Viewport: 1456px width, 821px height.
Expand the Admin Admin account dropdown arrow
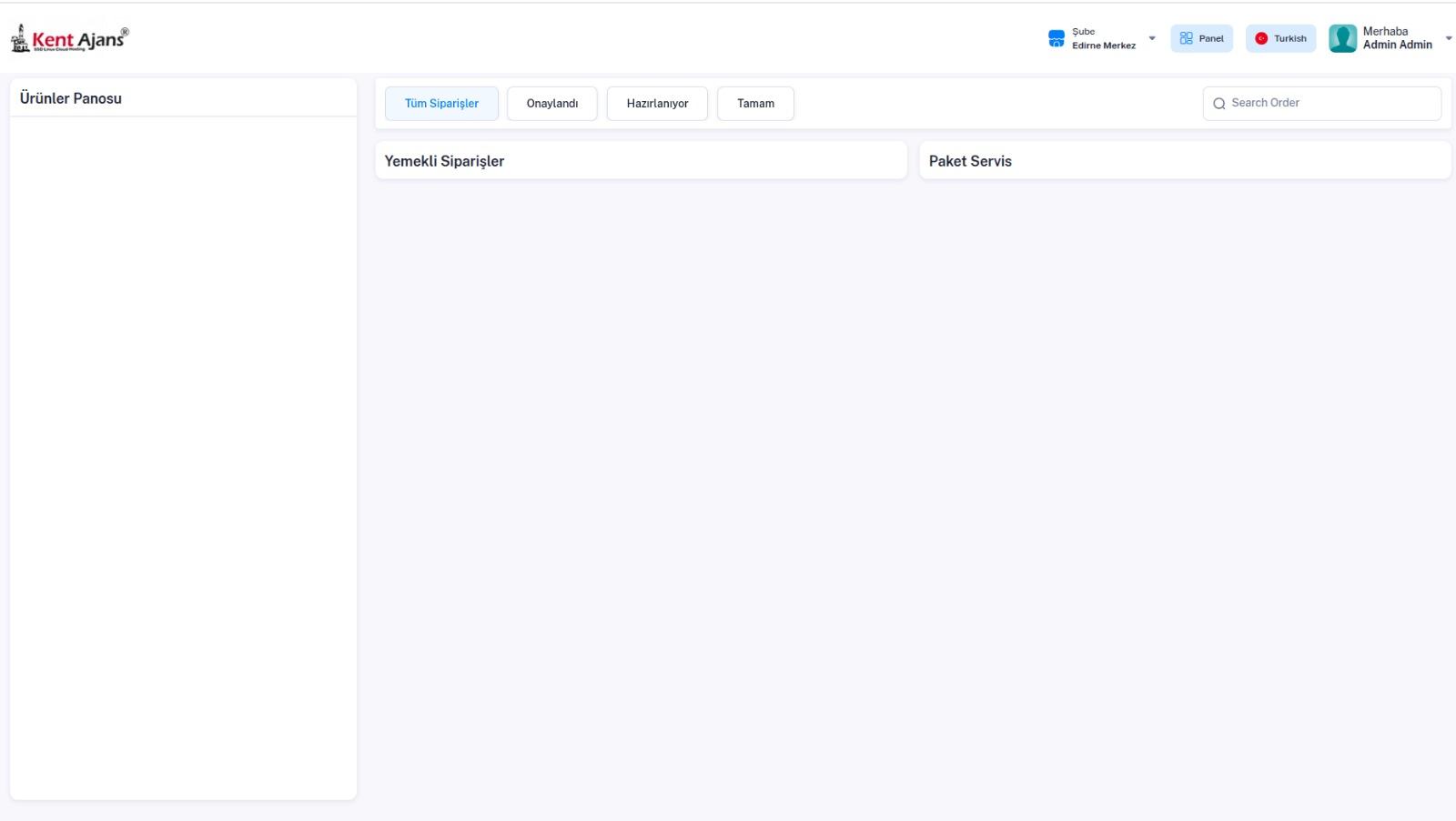(x=1449, y=38)
